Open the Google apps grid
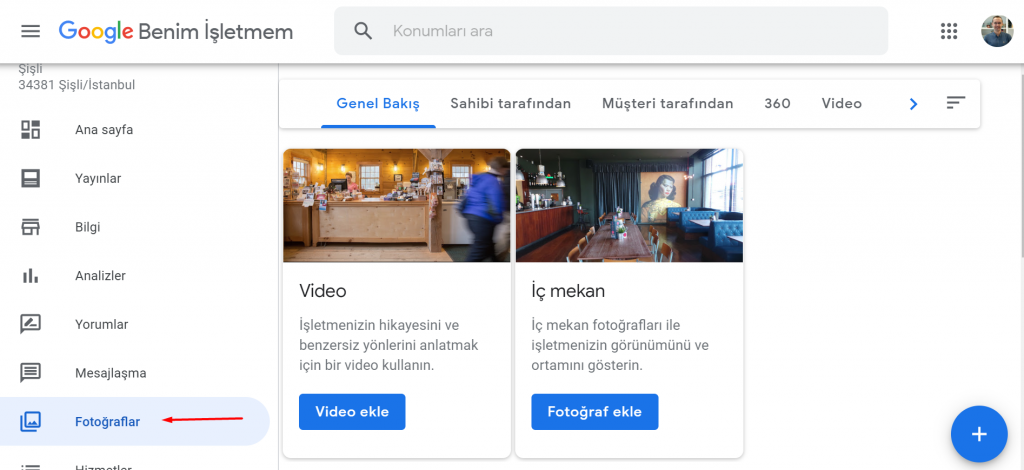 tap(948, 31)
